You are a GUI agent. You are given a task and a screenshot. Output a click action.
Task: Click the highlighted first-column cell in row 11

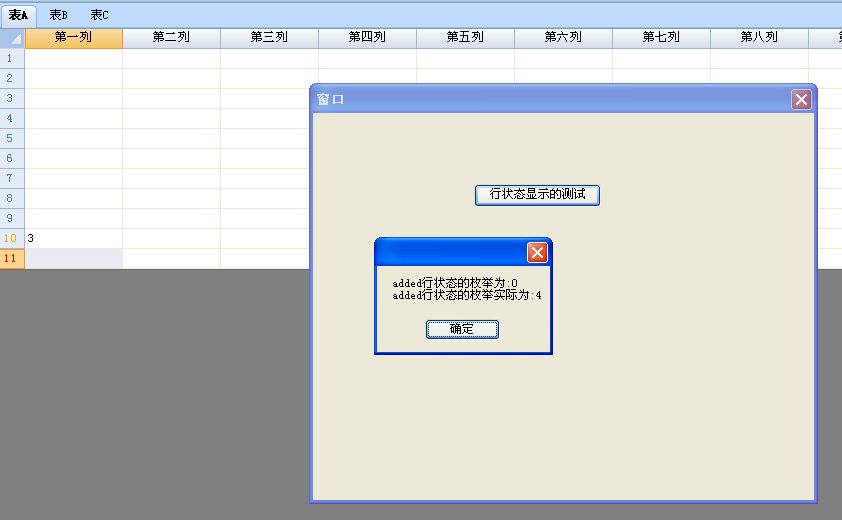(x=74, y=258)
